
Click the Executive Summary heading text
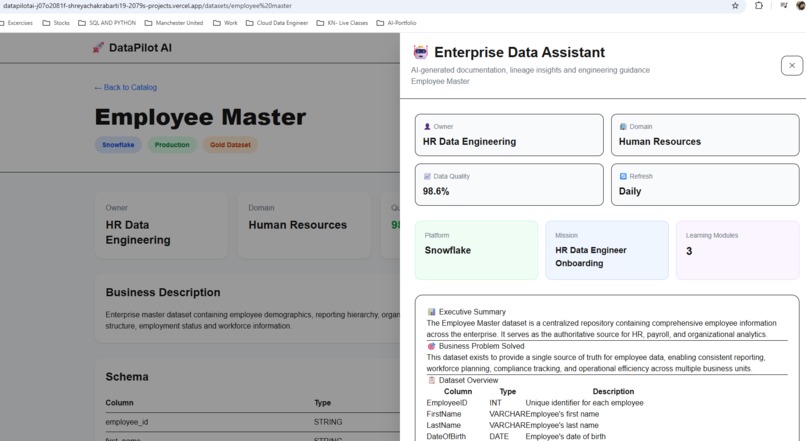point(472,312)
